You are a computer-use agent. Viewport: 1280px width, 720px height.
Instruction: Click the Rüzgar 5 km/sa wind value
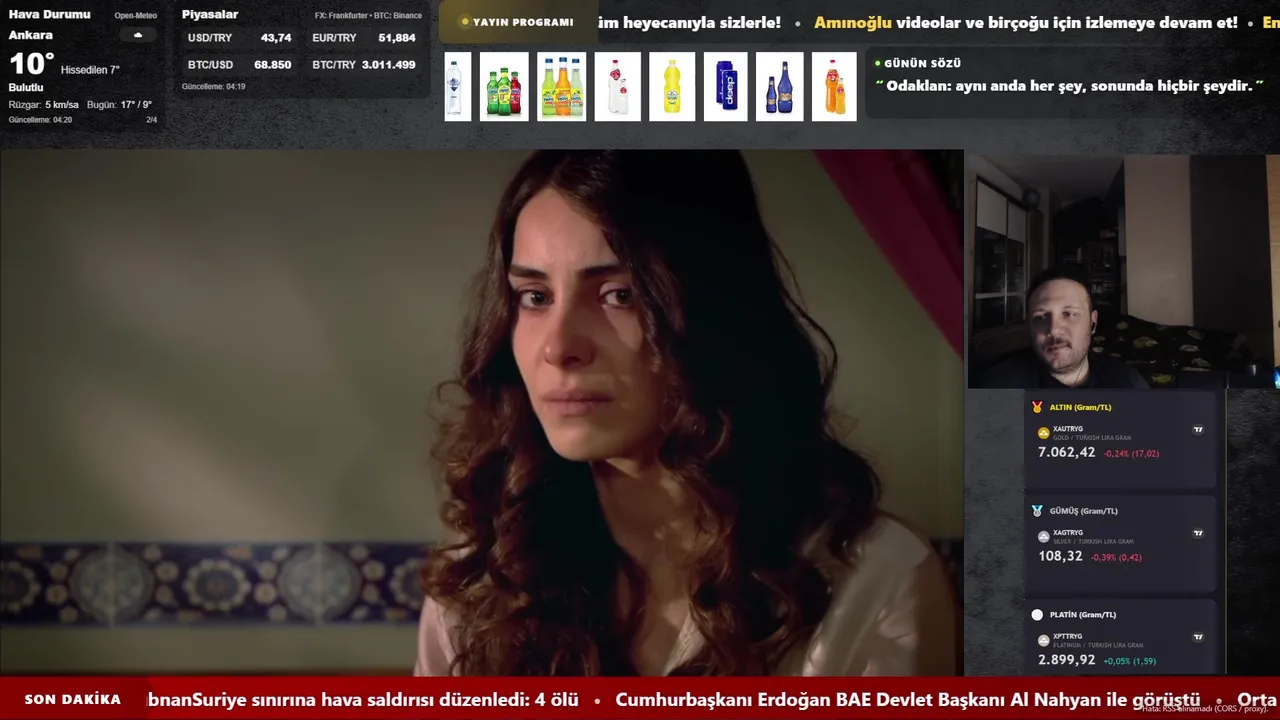pyautogui.click(x=44, y=105)
